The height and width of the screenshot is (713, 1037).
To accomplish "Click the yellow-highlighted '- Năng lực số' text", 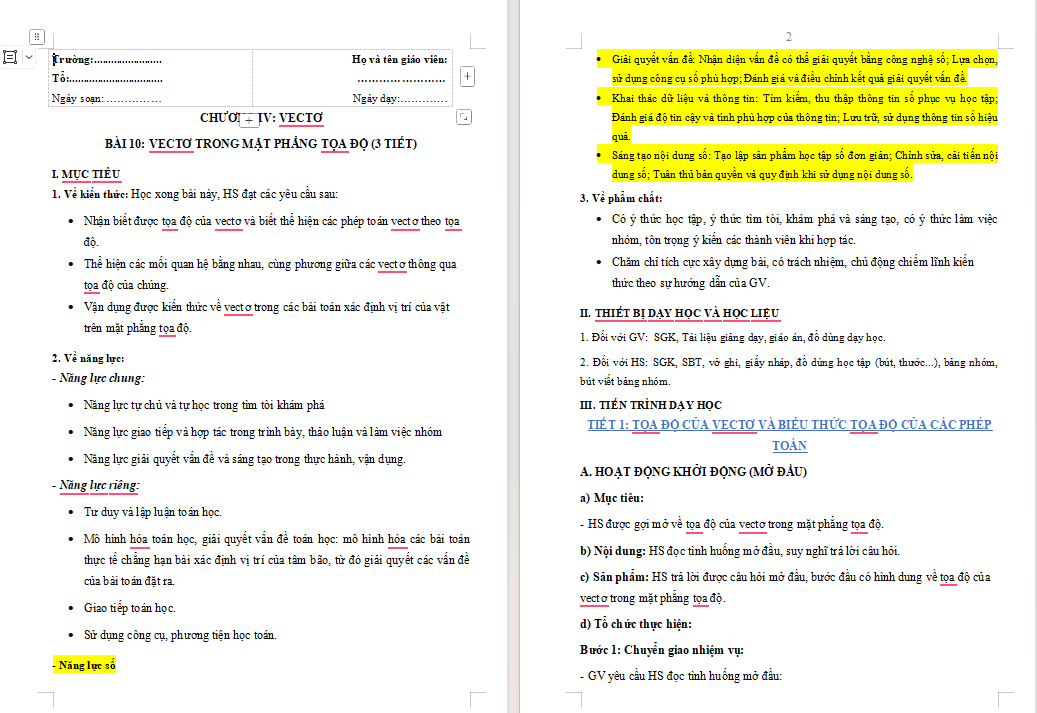I will (84, 665).
